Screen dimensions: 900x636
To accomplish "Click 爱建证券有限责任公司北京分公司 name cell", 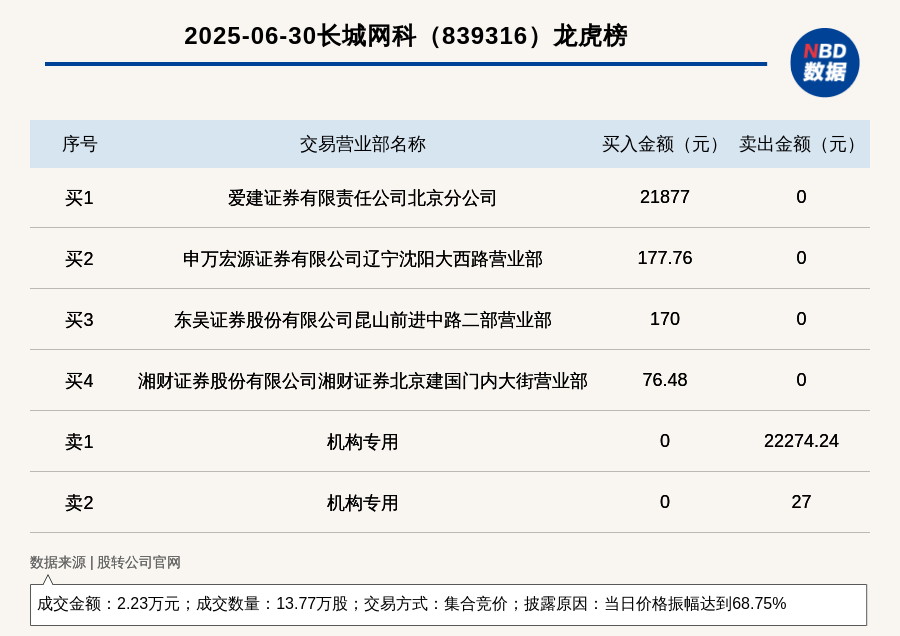I will (x=362, y=198).
